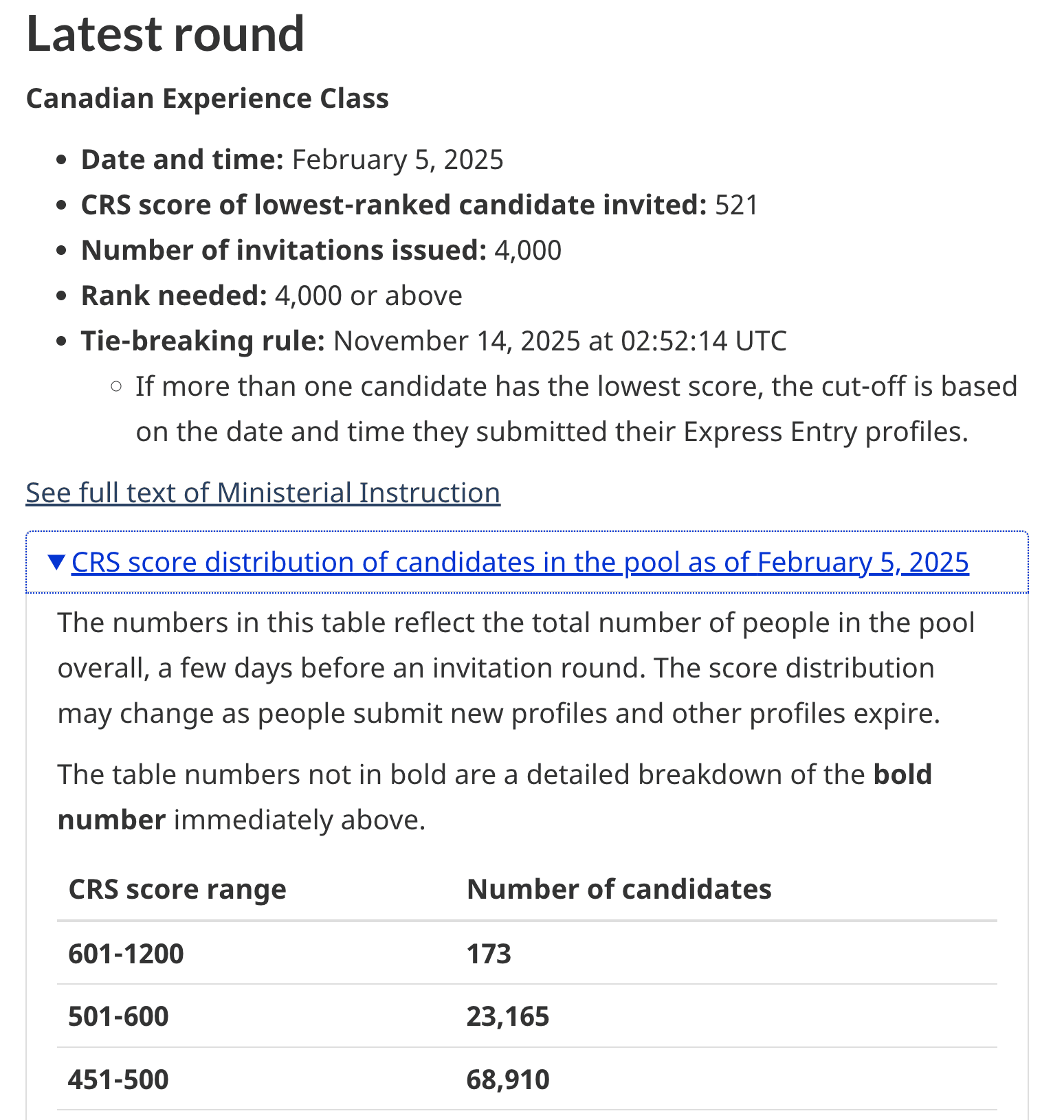
Task: Click the Date and time label
Action: 182,159
